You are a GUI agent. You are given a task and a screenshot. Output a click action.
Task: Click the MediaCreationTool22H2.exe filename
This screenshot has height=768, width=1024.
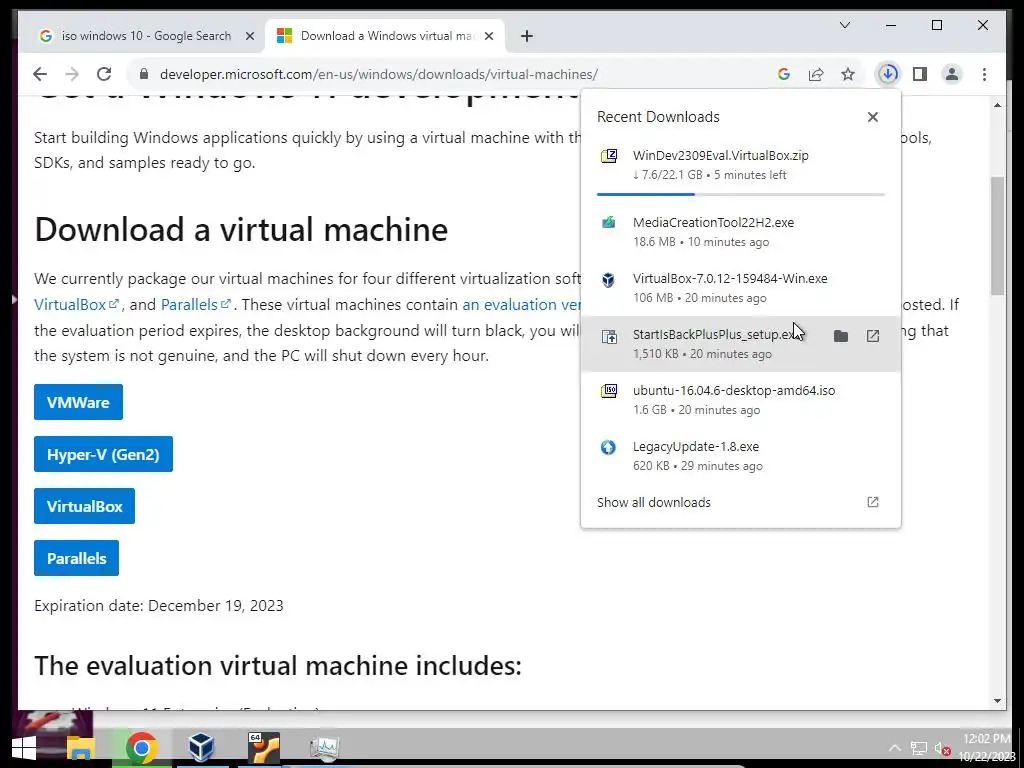(713, 222)
